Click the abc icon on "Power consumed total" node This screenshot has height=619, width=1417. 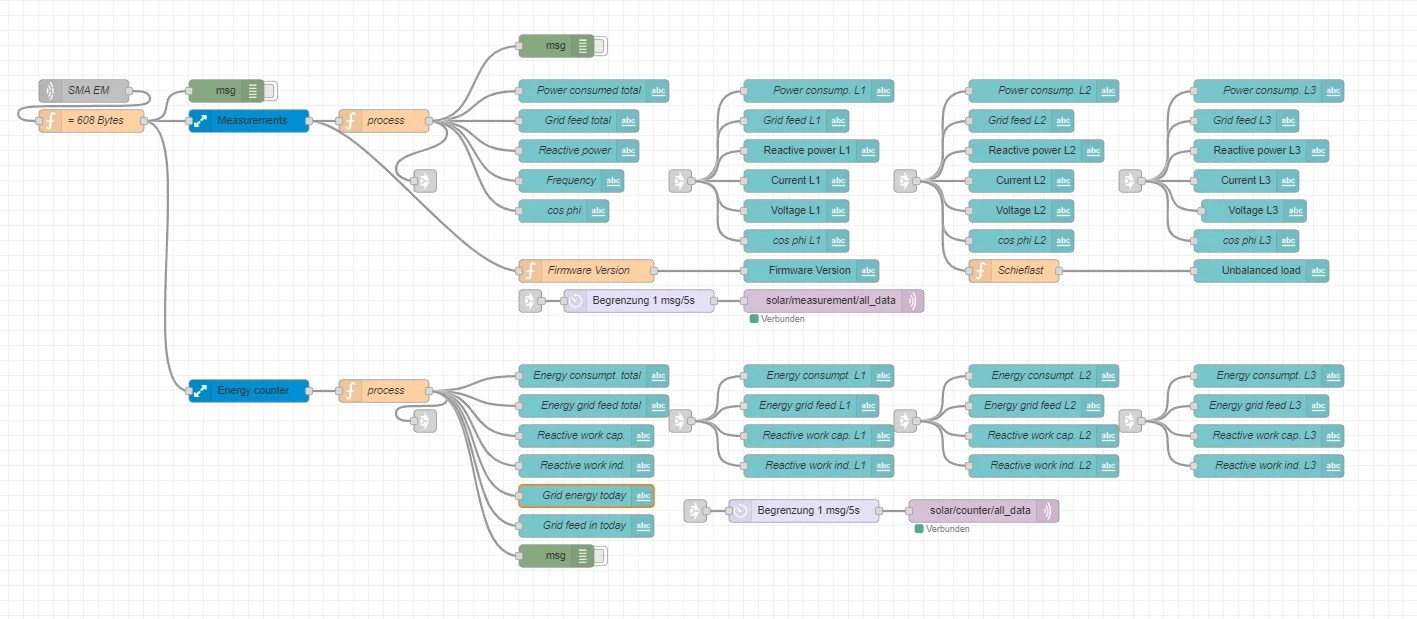pyautogui.click(x=660, y=91)
